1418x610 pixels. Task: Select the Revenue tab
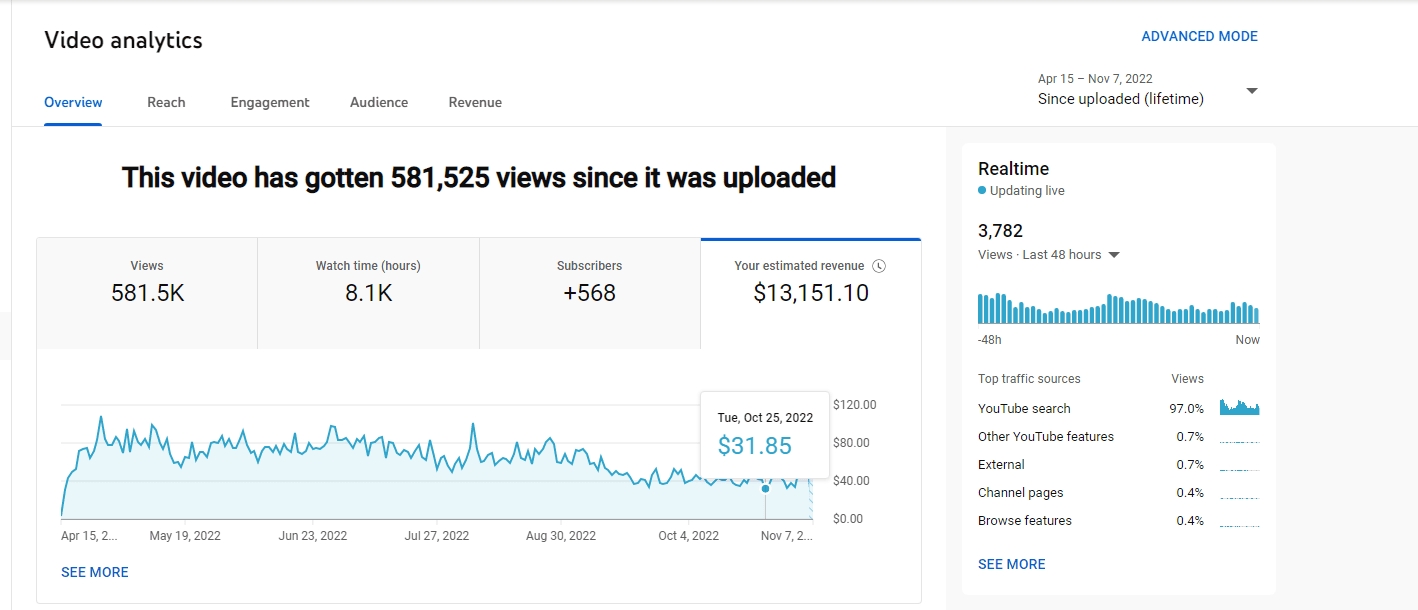pos(475,102)
